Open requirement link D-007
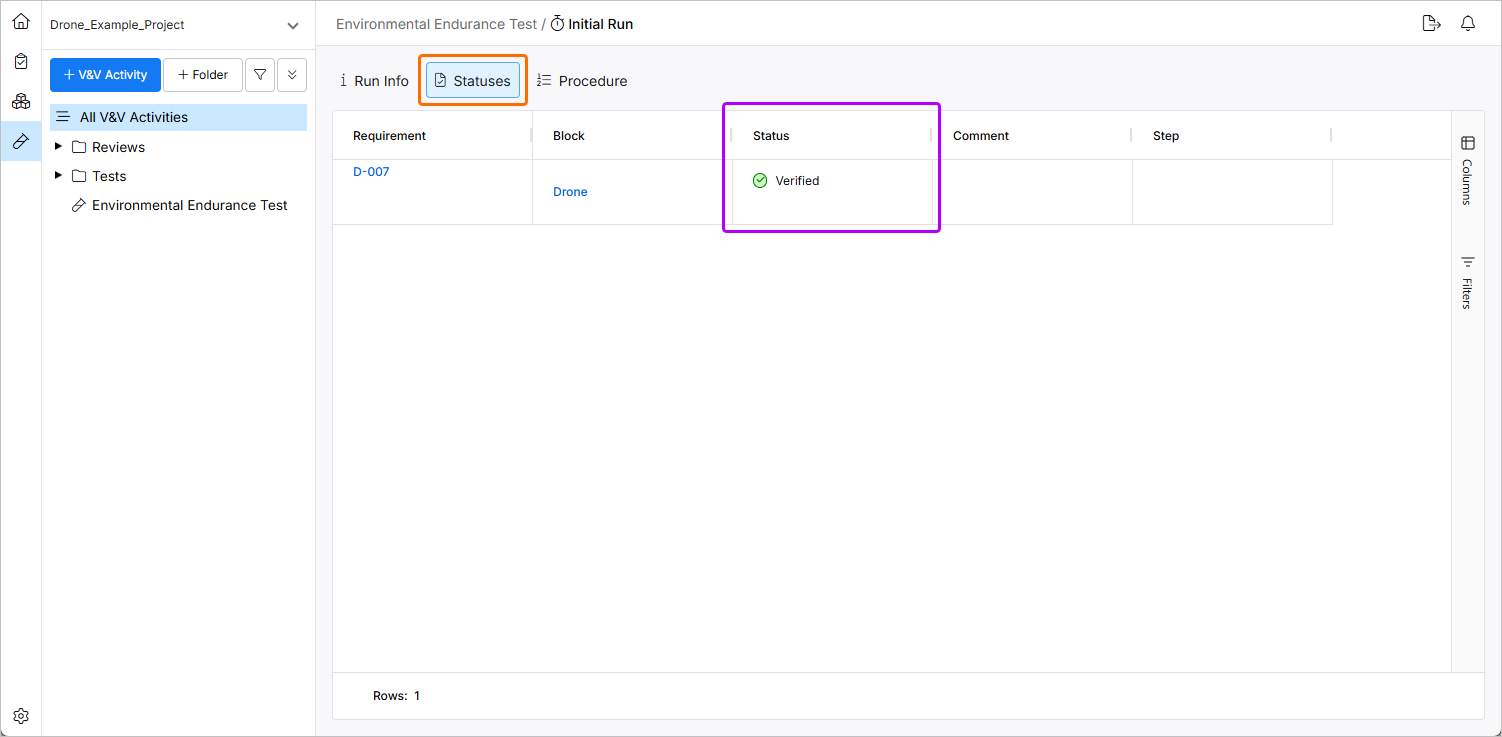 371,172
